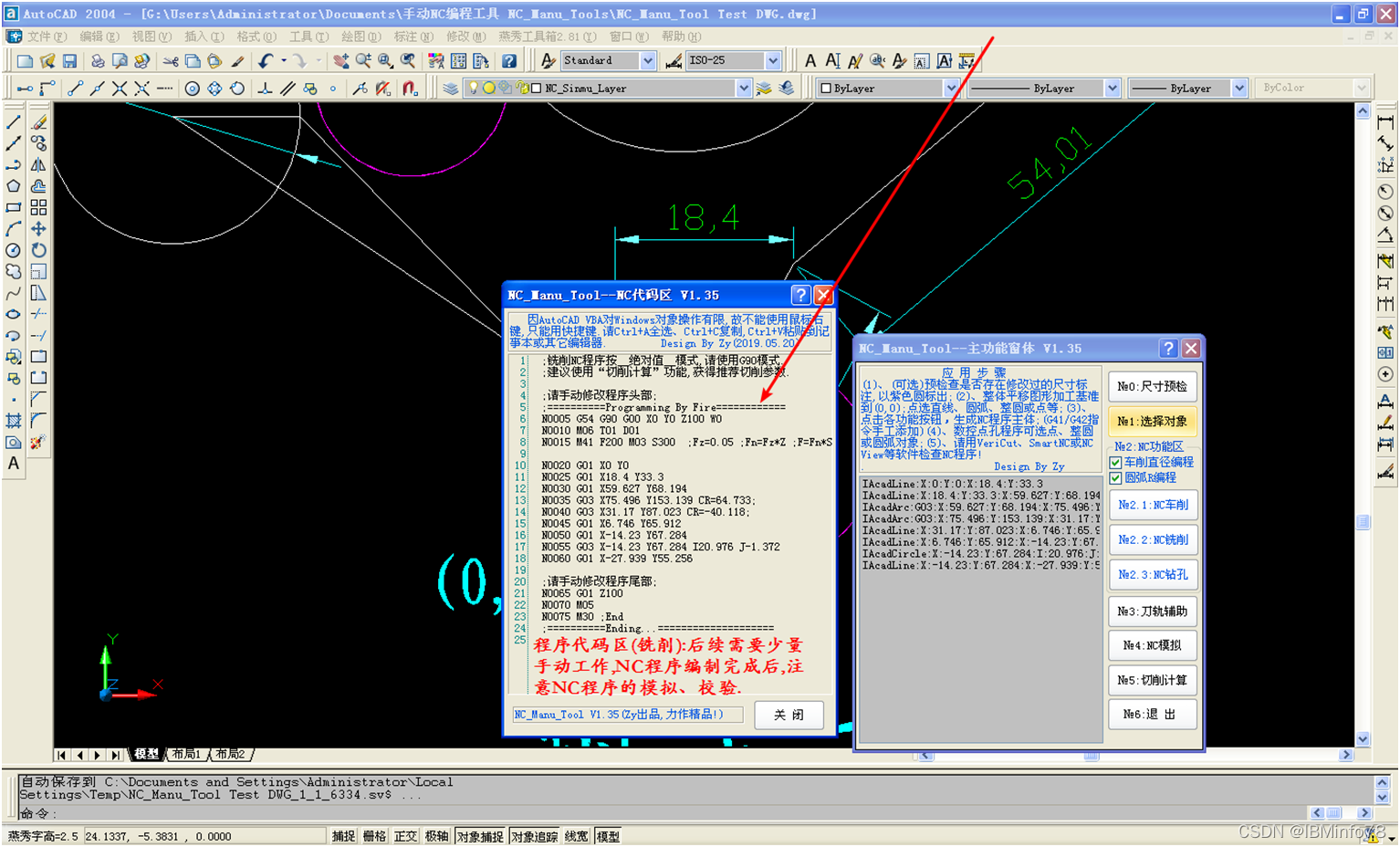Click the Undo arrow icon
This screenshot has height=847, width=1400.
pos(266,61)
